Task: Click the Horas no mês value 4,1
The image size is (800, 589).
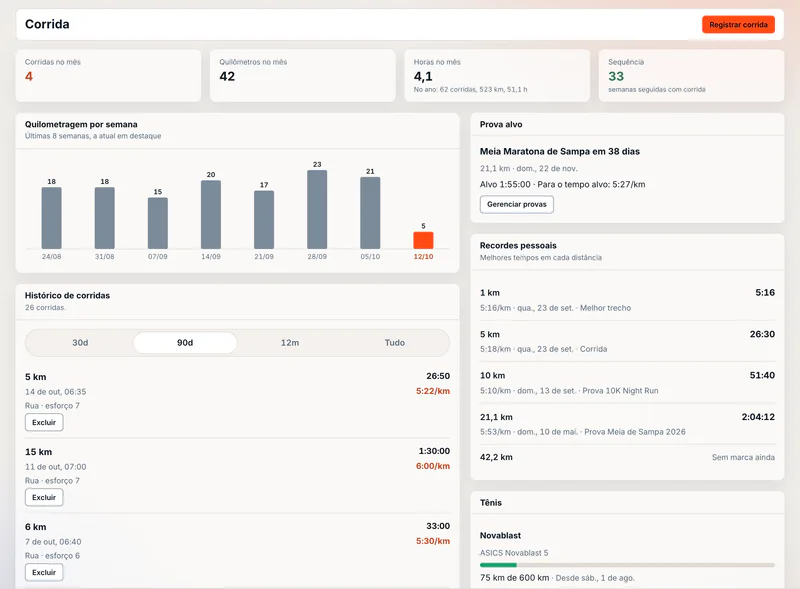Action: (423, 77)
